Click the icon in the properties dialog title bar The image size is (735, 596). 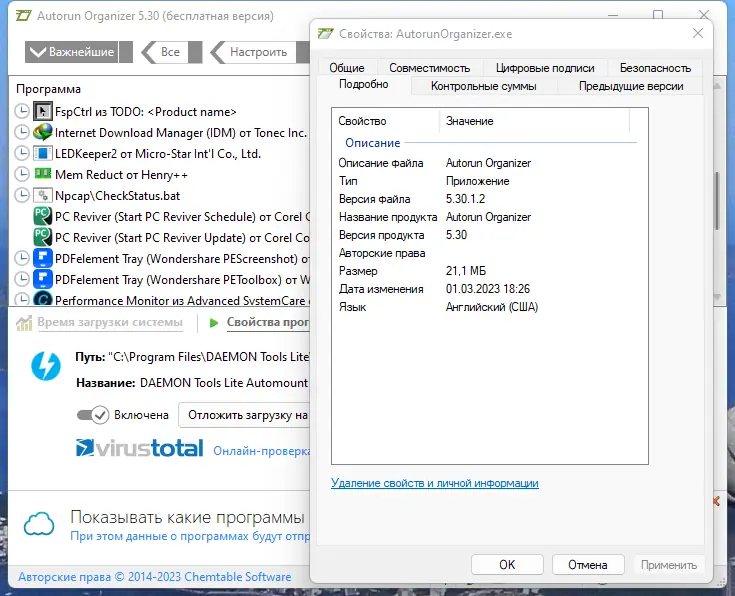pos(325,34)
